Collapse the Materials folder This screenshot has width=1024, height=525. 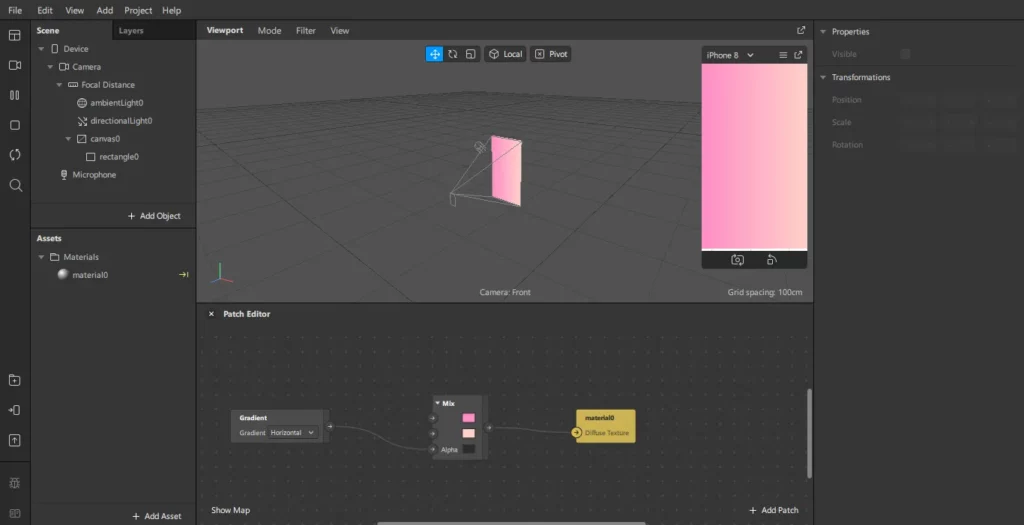[x=41, y=257]
